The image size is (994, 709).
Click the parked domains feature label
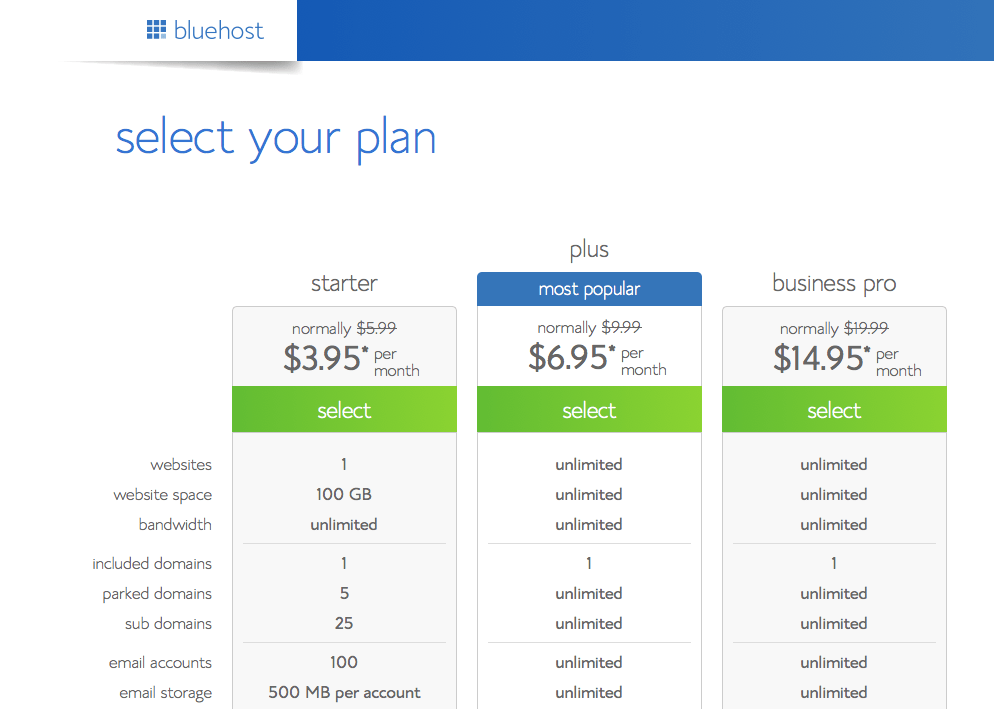tap(157, 594)
